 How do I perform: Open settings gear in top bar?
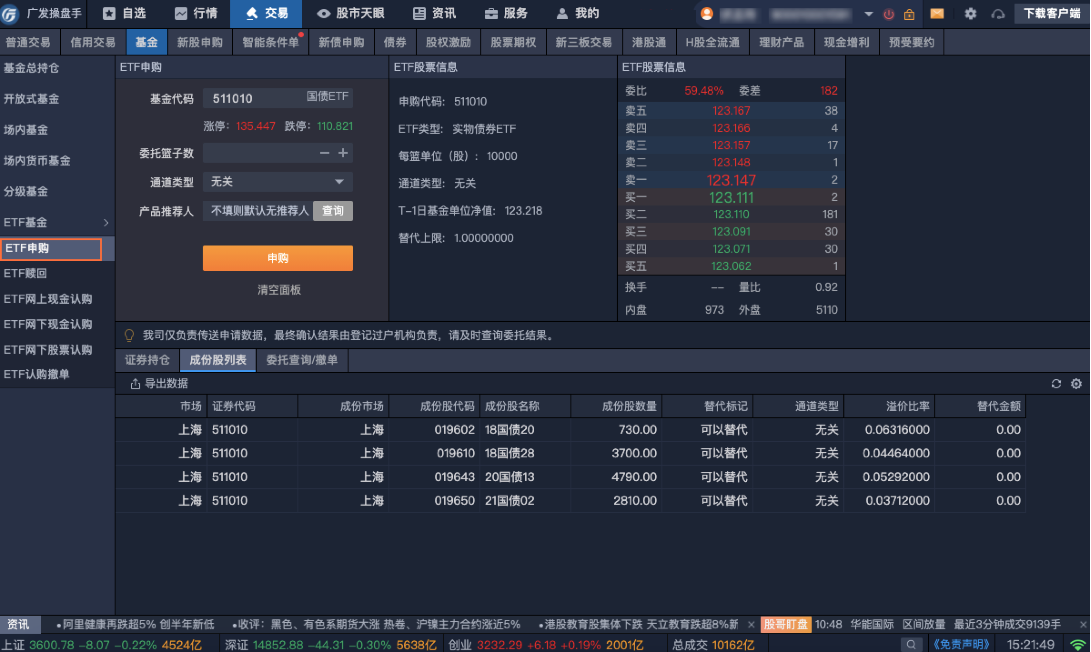(970, 14)
